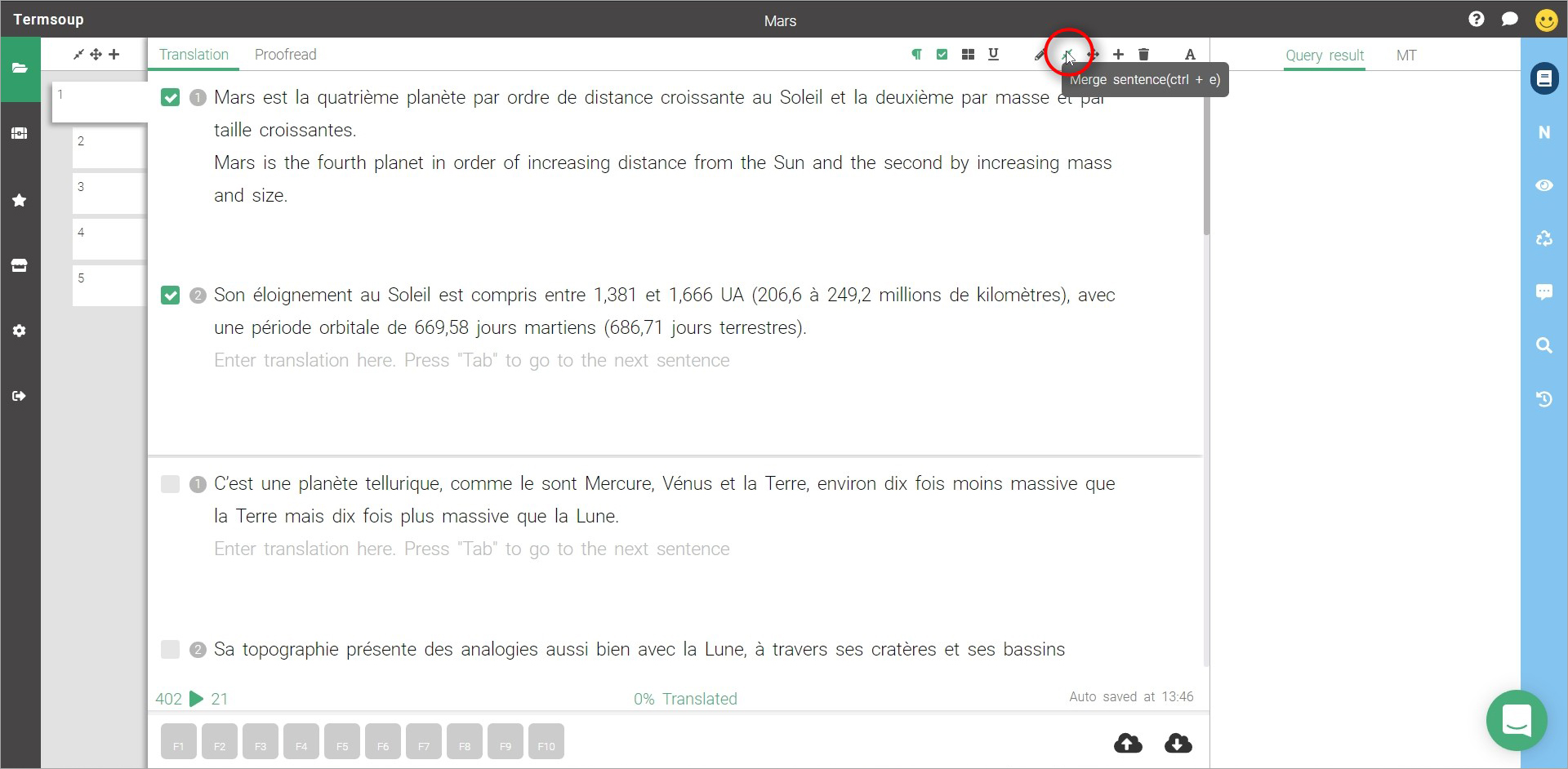Click the F1 shortcut button
This screenshot has height=769, width=1568.
179,742
